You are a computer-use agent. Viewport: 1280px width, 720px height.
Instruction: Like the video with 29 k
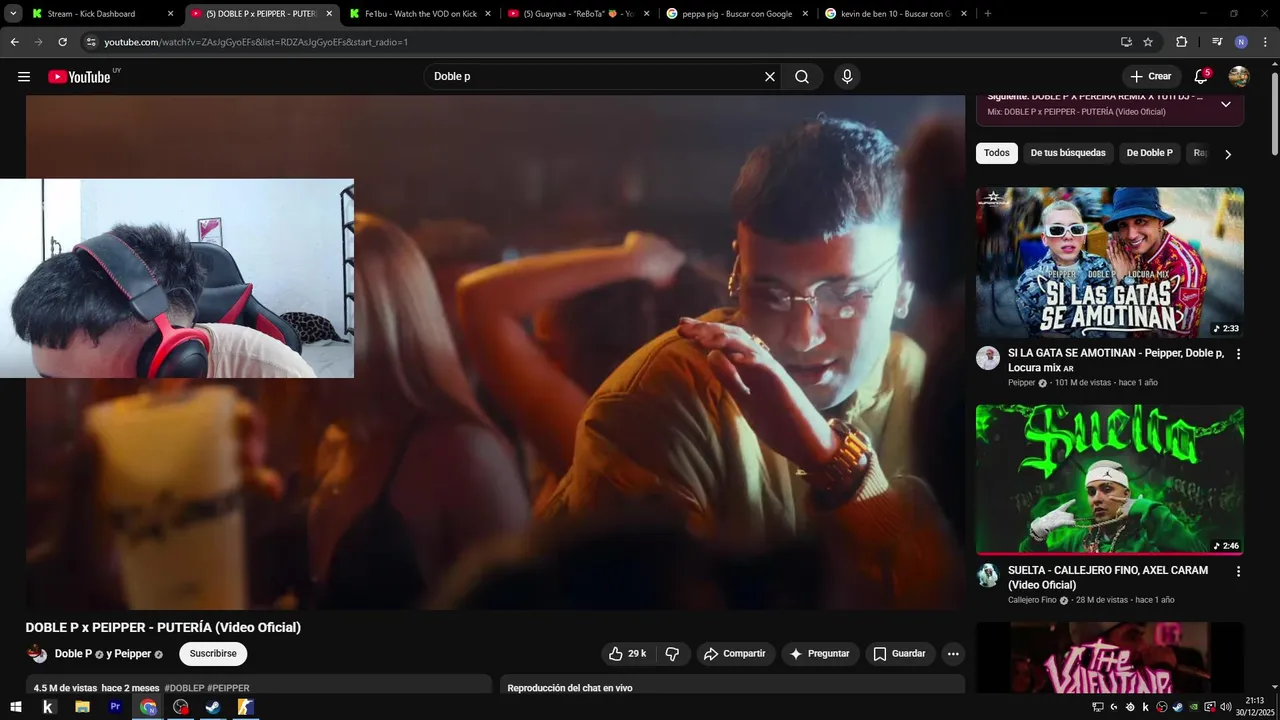pyautogui.click(x=627, y=654)
